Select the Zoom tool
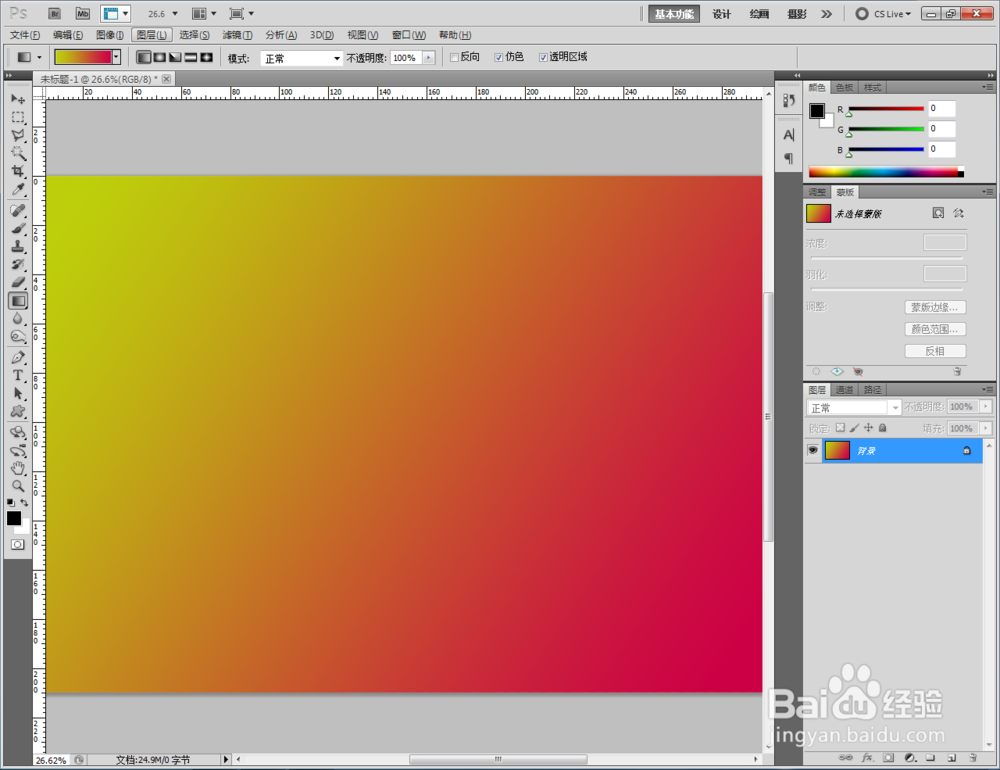Screen dimensions: 1000x770 (18, 486)
